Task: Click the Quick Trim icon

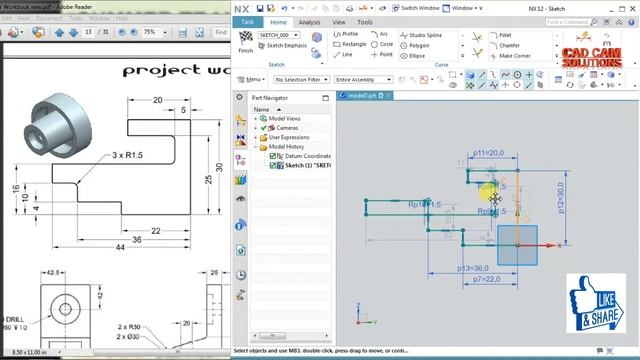Action: pyautogui.click(x=477, y=38)
